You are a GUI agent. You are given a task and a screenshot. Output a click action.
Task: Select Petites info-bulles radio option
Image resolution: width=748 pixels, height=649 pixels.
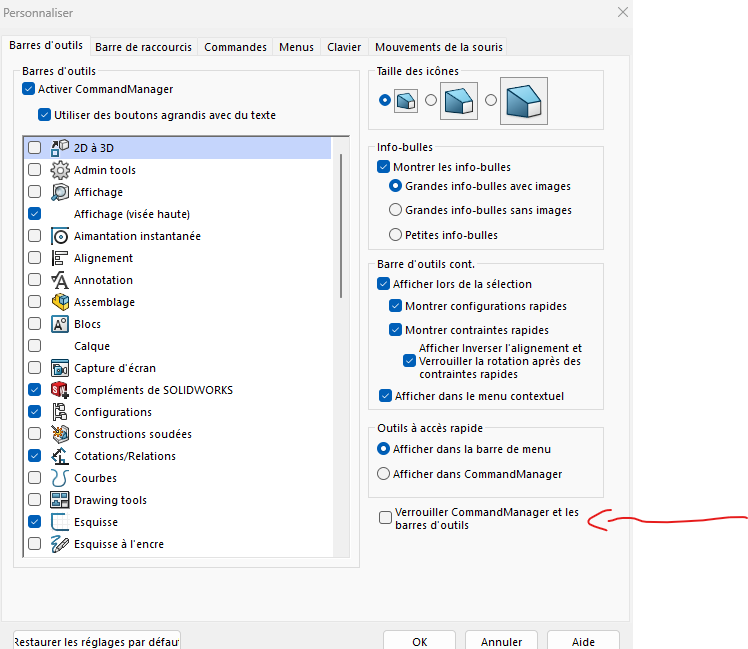tap(396, 235)
